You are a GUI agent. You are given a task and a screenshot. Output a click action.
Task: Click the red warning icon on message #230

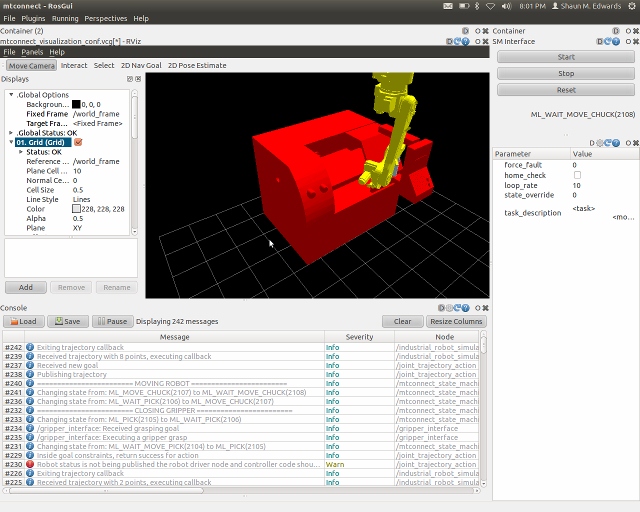[x=30, y=464]
